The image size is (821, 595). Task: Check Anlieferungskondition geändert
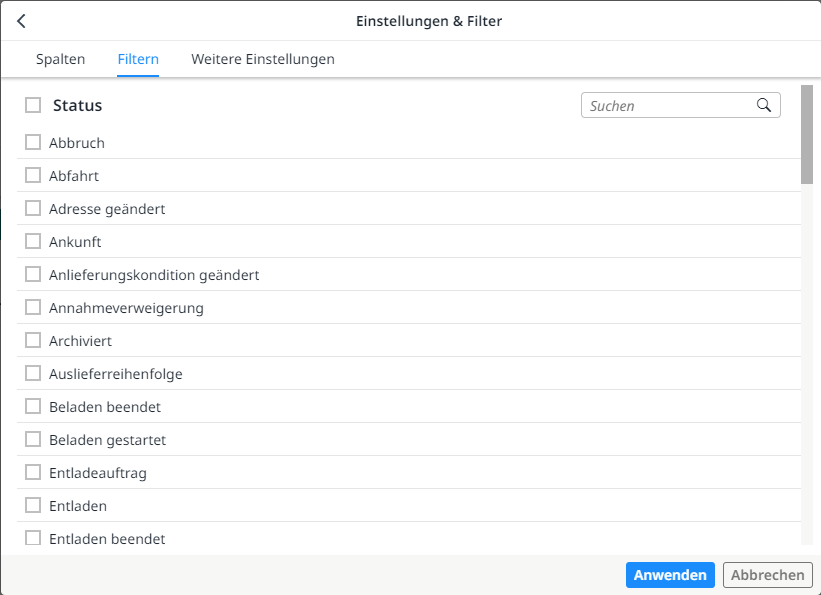tap(32, 274)
